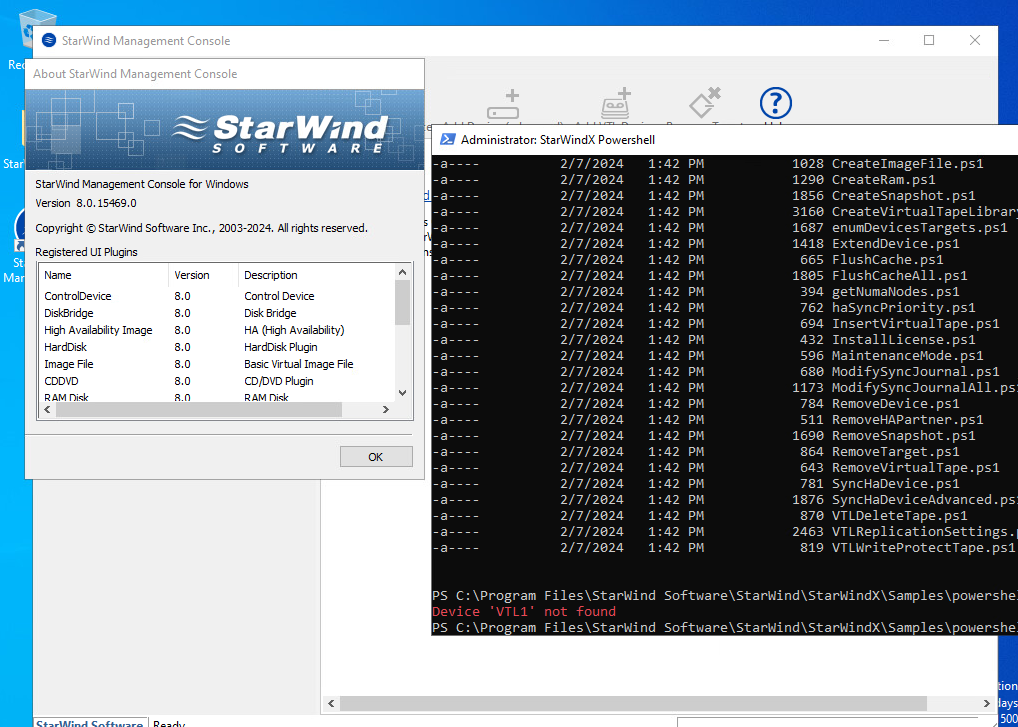Viewport: 1018px width, 727px height.
Task: Click the plugin list scroll-down arrow
Action: tap(403, 393)
